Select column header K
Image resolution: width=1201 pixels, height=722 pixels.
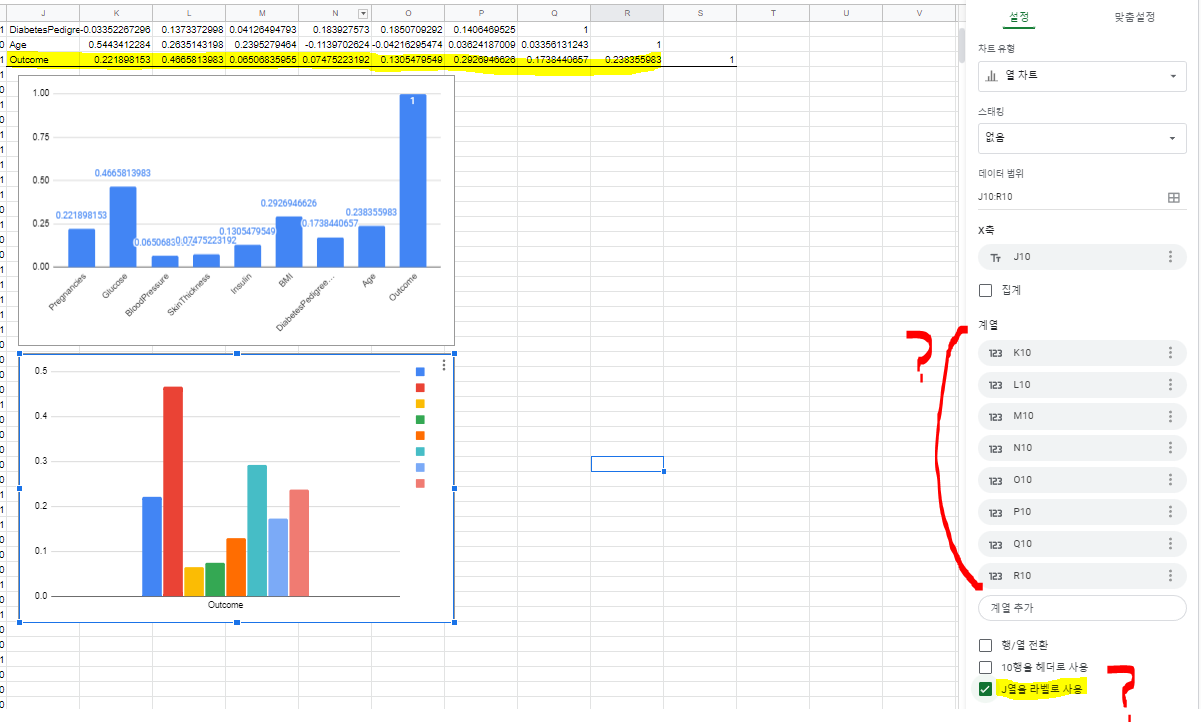(x=116, y=13)
